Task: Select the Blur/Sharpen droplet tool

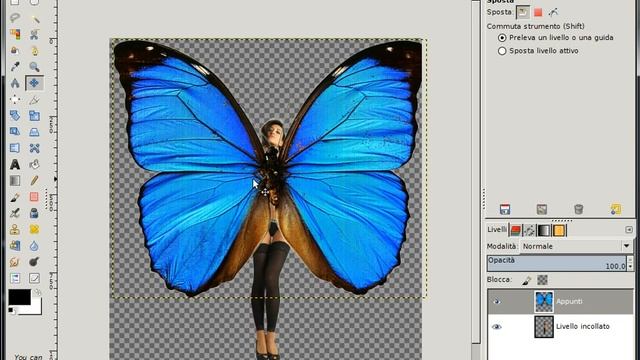Action: pyautogui.click(x=34, y=245)
